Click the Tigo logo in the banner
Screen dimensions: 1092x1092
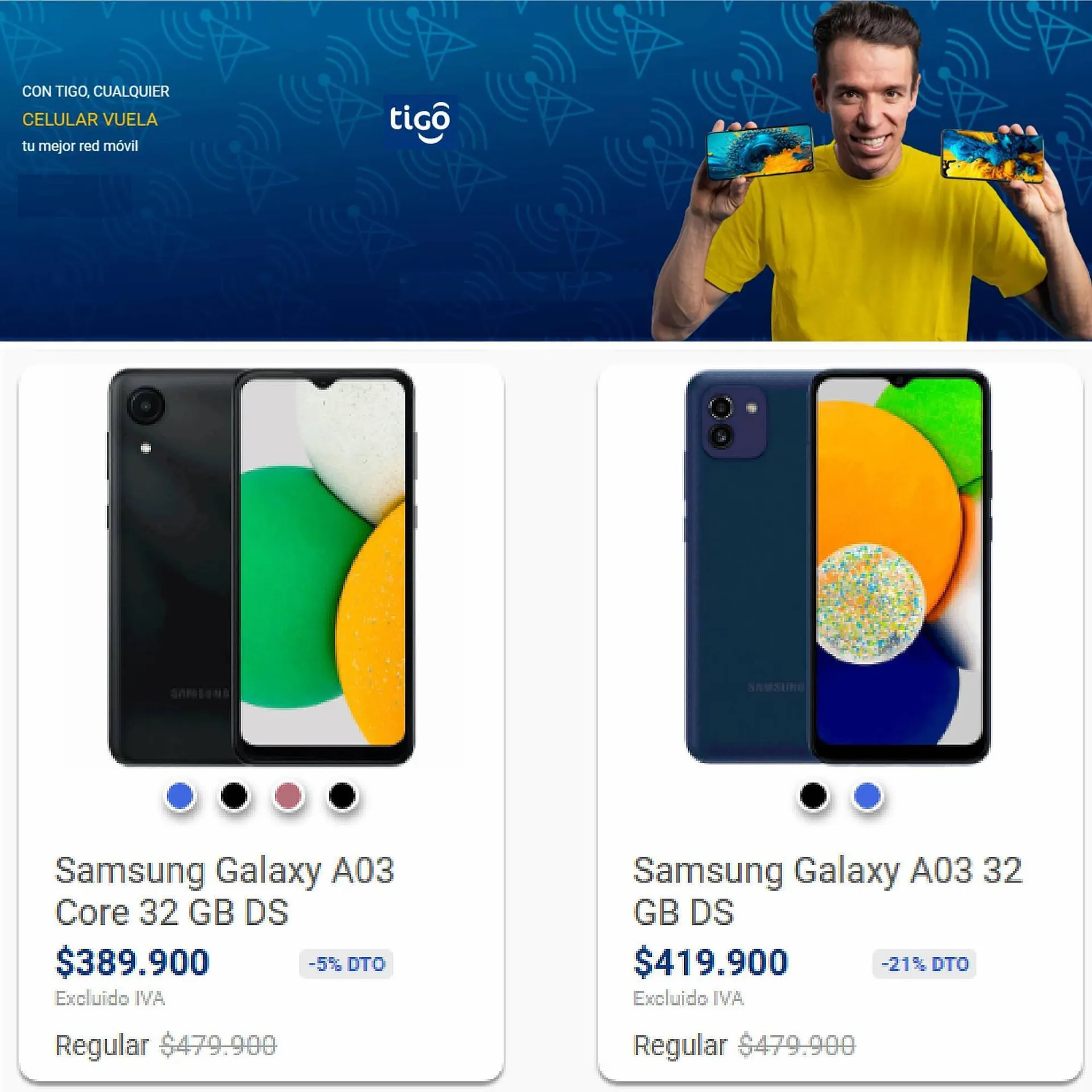coord(420,122)
